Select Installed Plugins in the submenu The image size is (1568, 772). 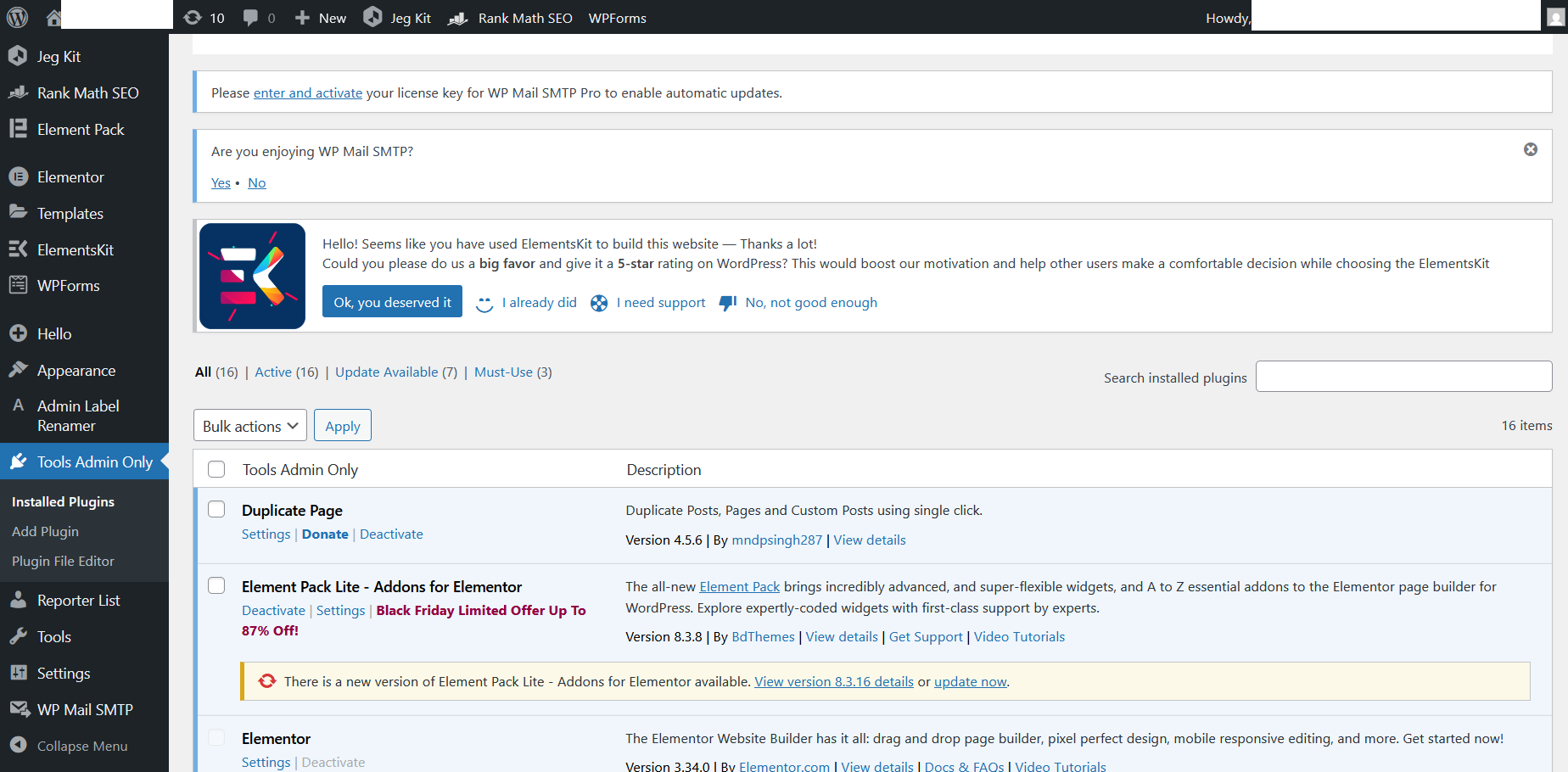pos(63,501)
